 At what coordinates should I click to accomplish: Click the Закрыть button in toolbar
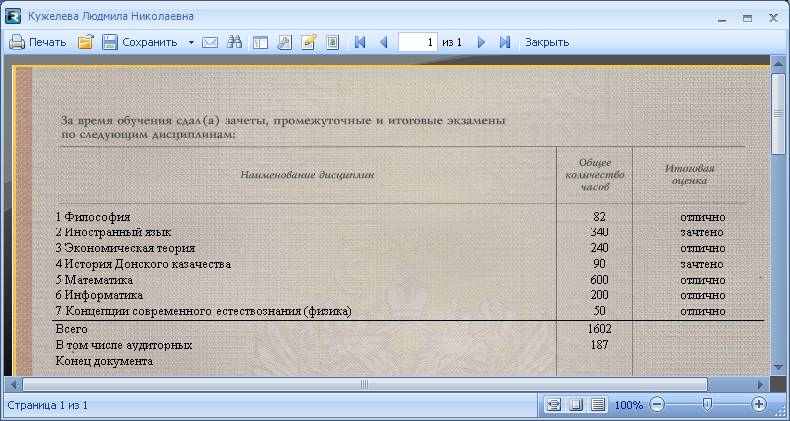tap(547, 43)
